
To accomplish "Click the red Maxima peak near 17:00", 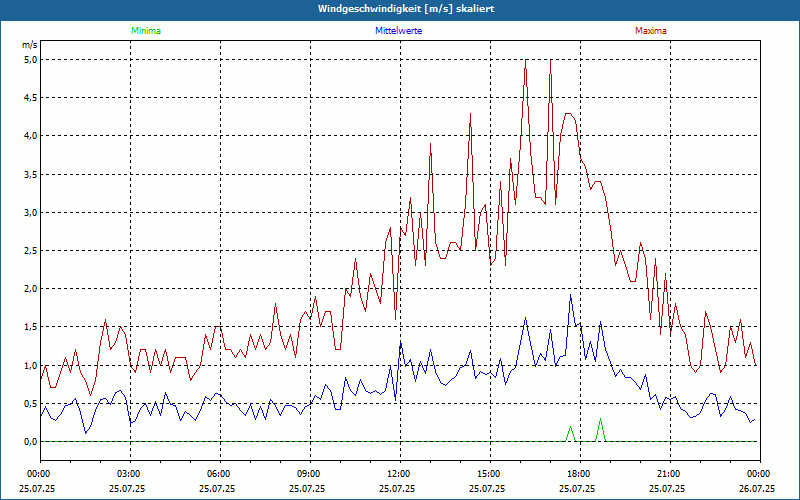I will (x=551, y=60).
